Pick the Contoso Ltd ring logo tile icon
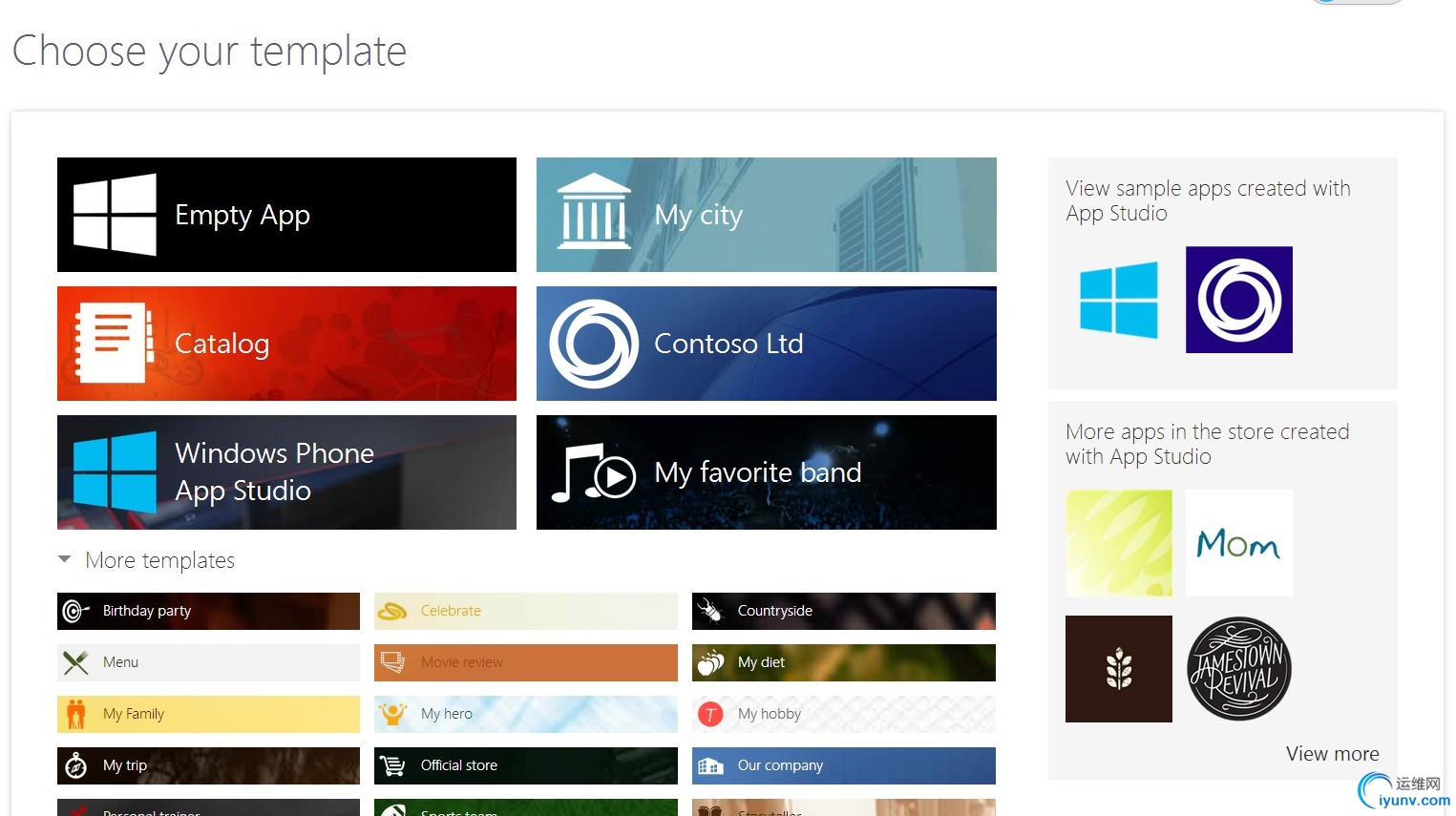This screenshot has width=1456, height=816. 594,344
